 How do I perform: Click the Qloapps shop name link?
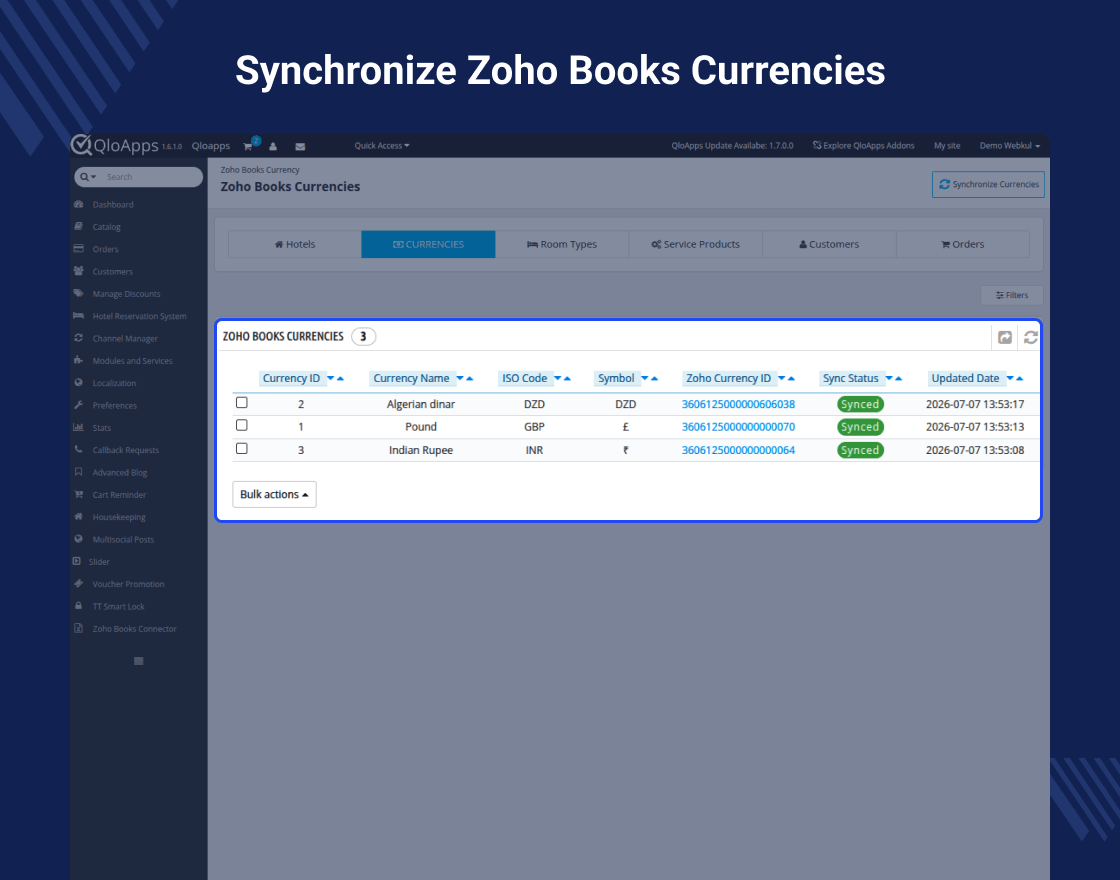(x=211, y=146)
